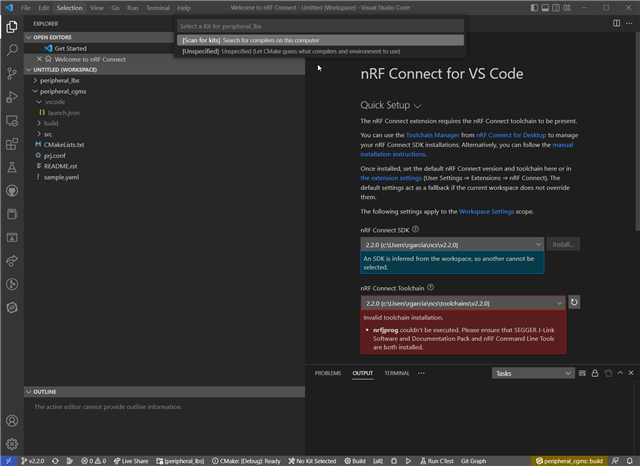Open the Workspace Settings link
Screen dimensions: 640x466
click(x=486, y=211)
